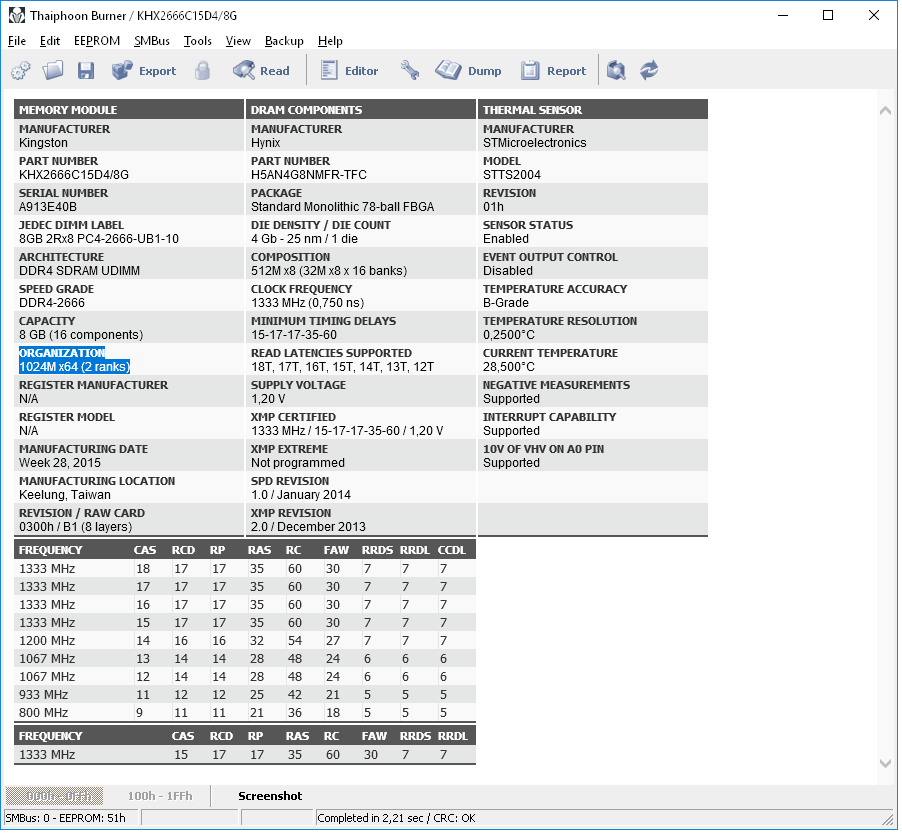
Task: Click the capacity 8 GB (16 components) value
Action: tap(81, 335)
